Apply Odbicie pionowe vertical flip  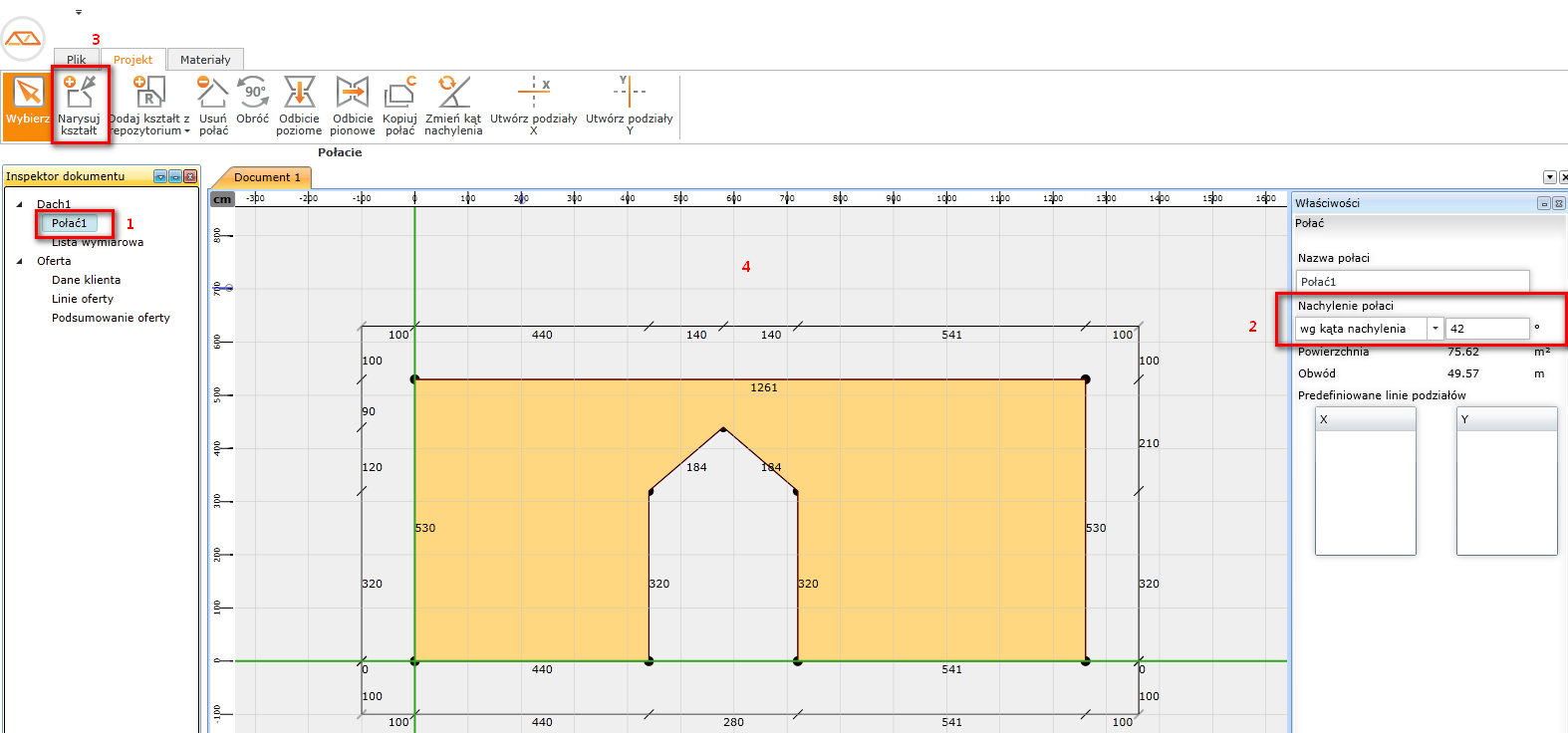353,104
